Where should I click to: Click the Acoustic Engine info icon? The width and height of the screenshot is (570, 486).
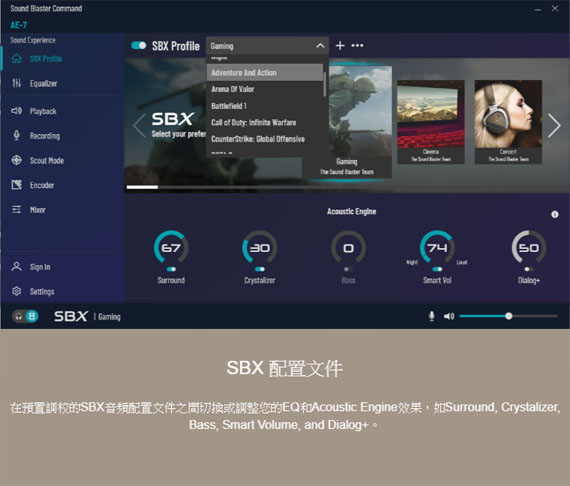coord(555,214)
